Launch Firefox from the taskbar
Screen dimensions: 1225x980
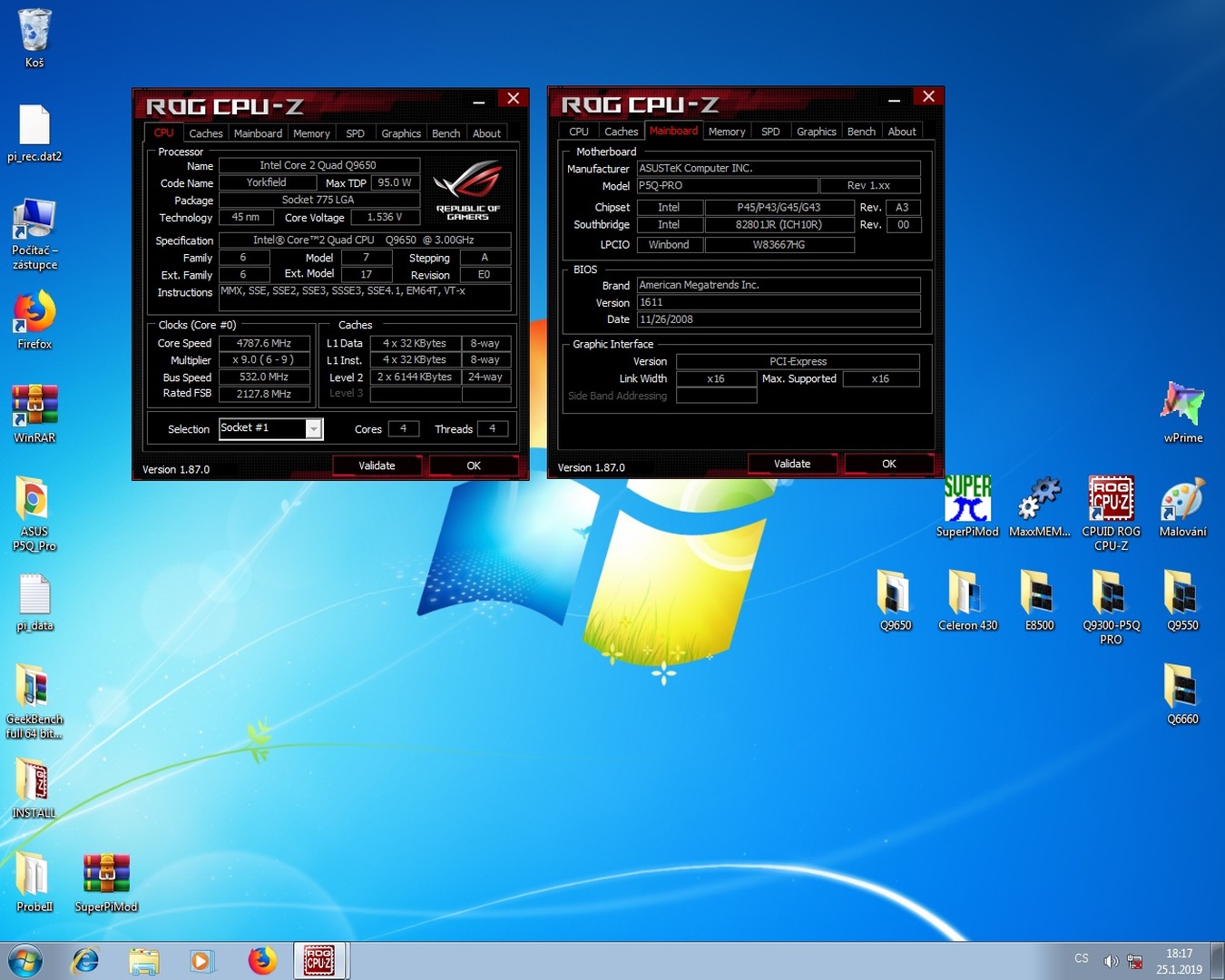tap(261, 961)
